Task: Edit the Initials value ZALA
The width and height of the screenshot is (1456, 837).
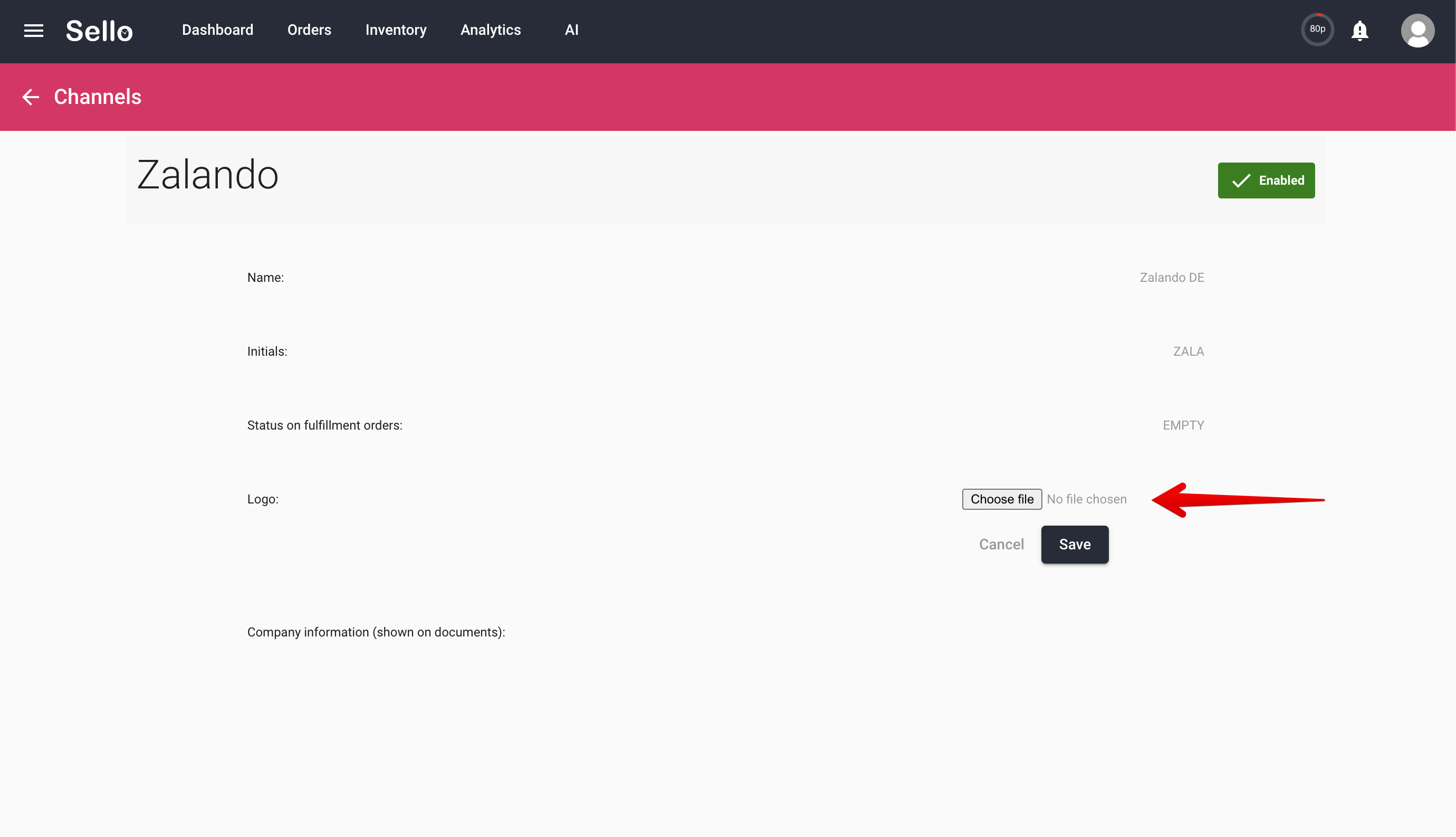Action: [x=1188, y=351]
